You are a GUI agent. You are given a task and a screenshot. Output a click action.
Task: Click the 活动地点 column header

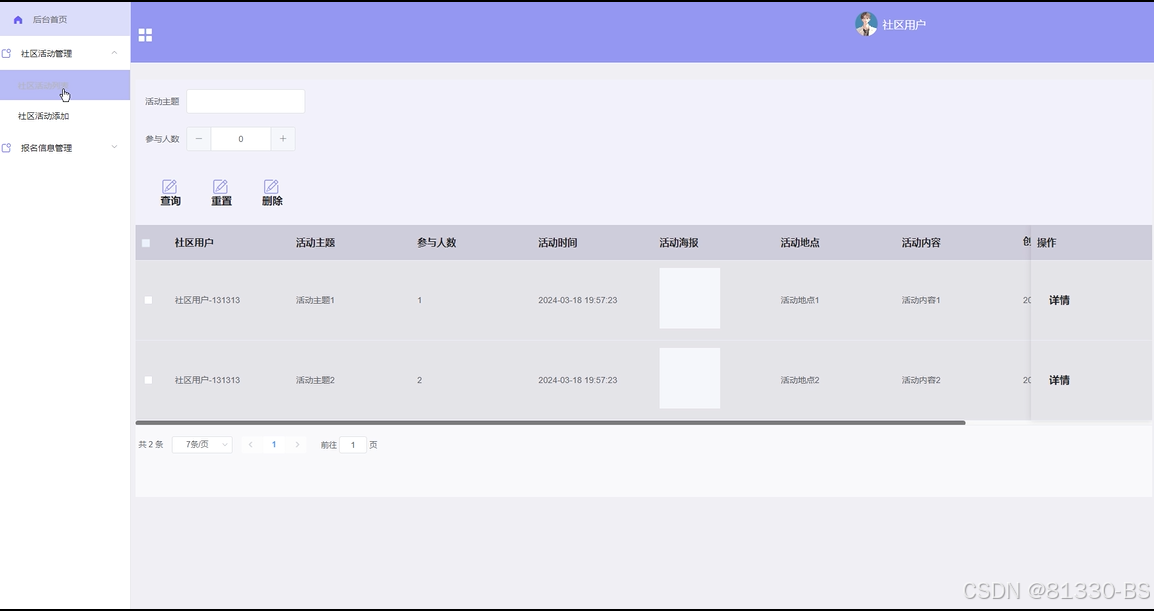click(800, 243)
